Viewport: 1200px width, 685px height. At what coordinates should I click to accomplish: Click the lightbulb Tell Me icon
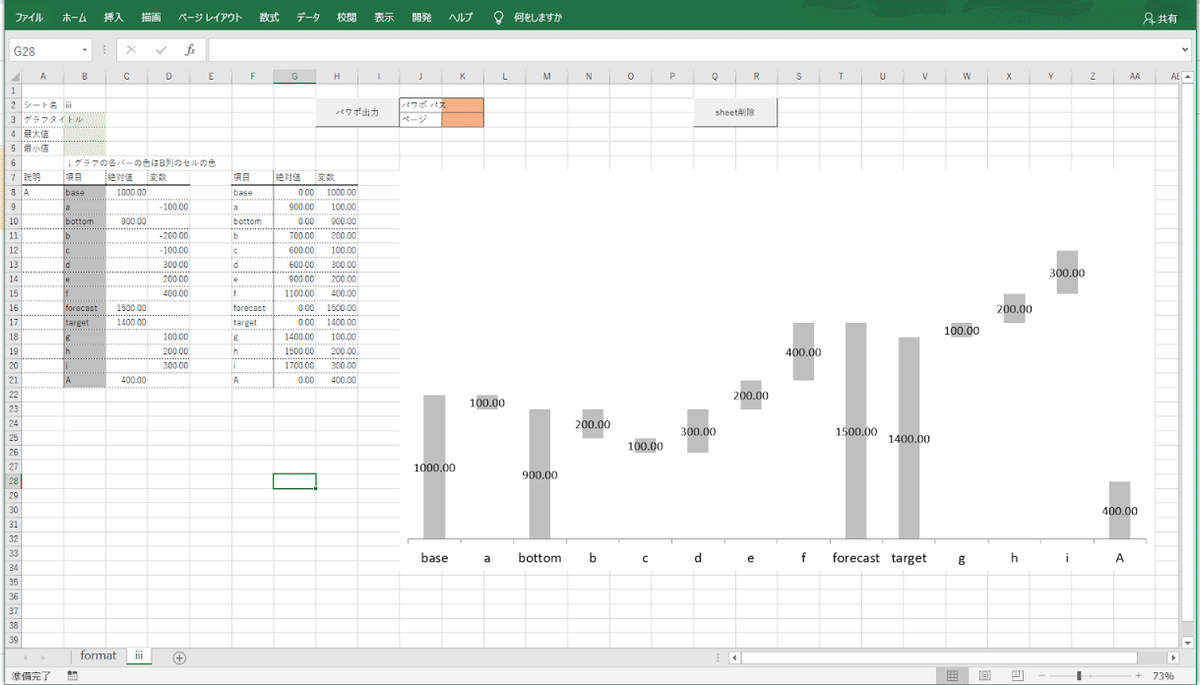click(498, 18)
